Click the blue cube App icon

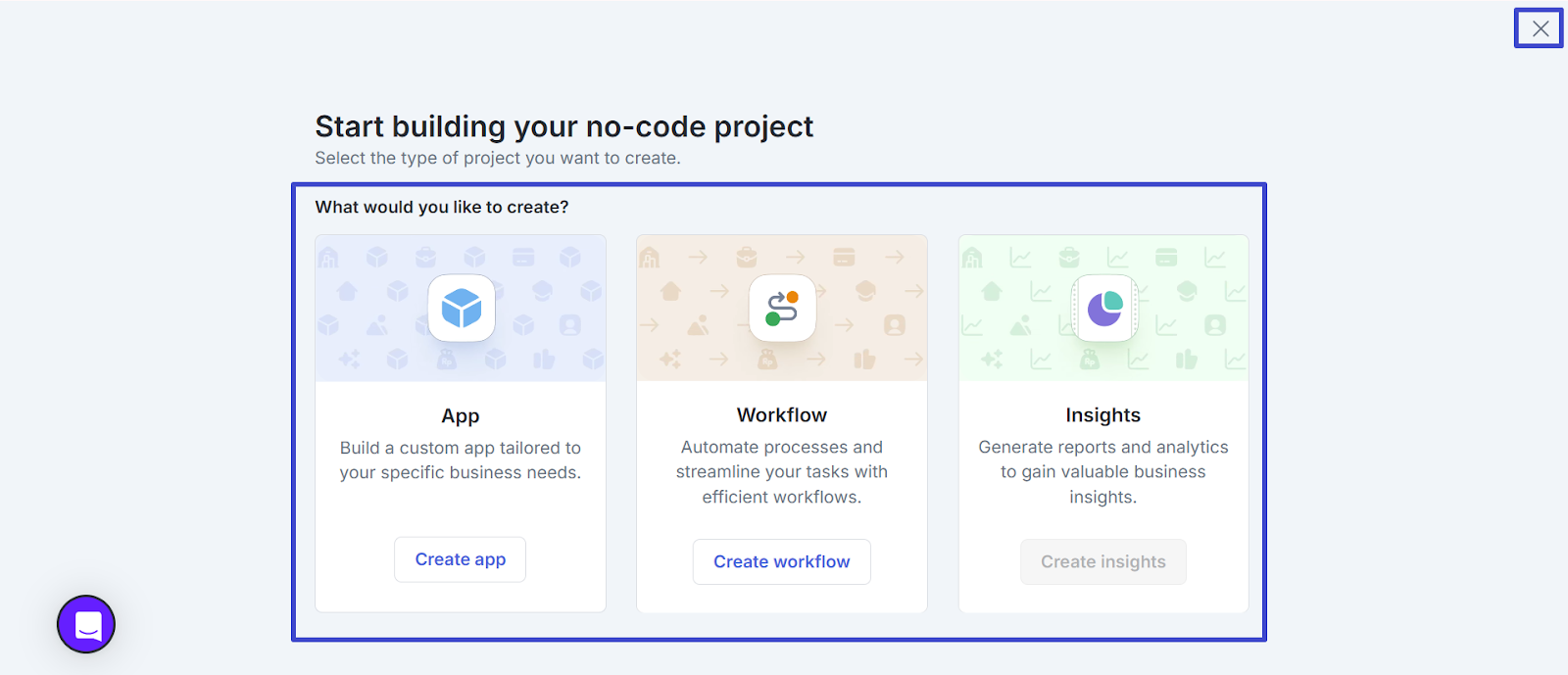[462, 309]
